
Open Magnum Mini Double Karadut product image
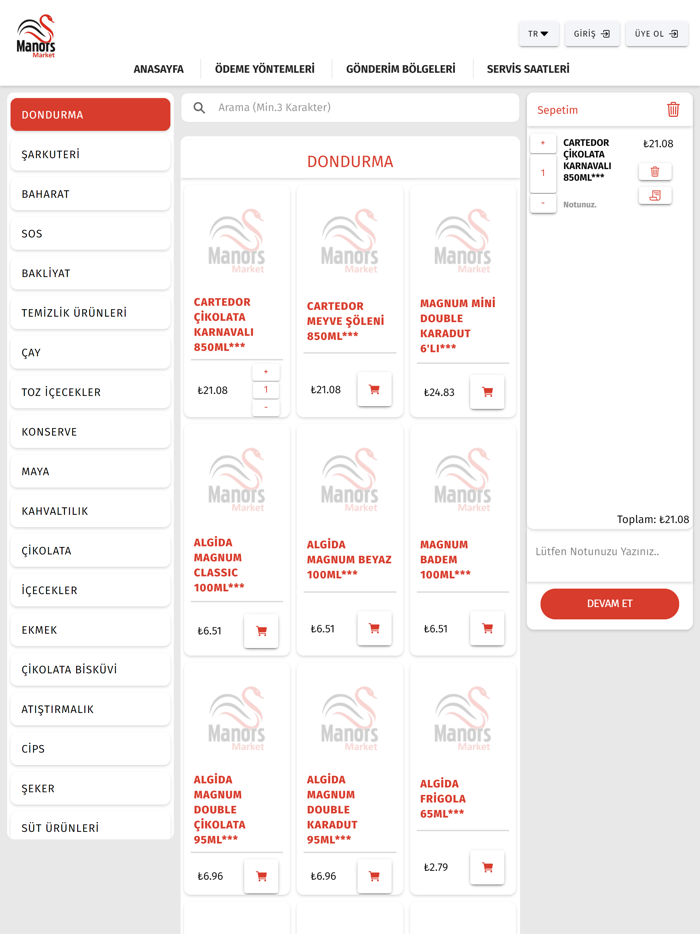click(x=463, y=241)
